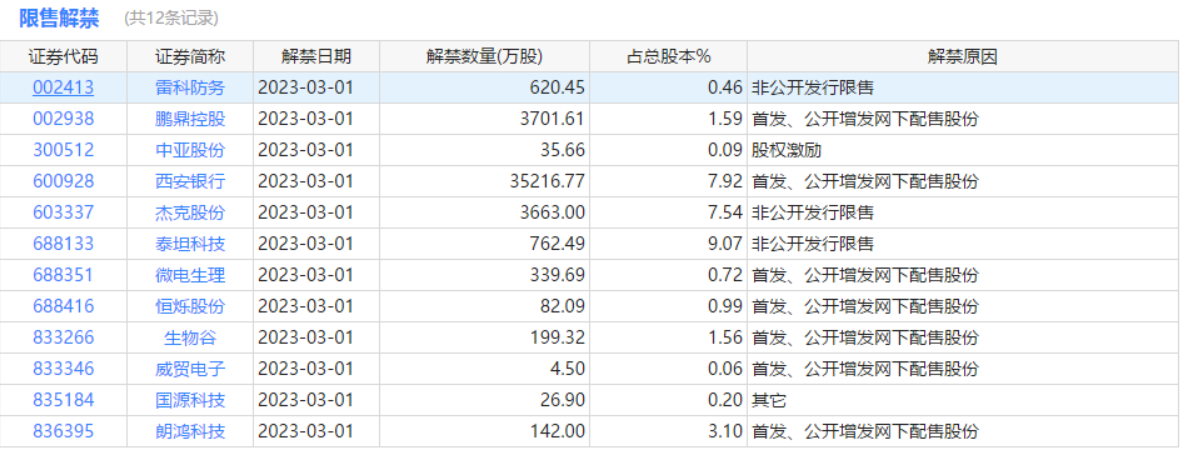The width and height of the screenshot is (1187, 452).
Task: Click stock name 西安银行
Action: (190, 181)
